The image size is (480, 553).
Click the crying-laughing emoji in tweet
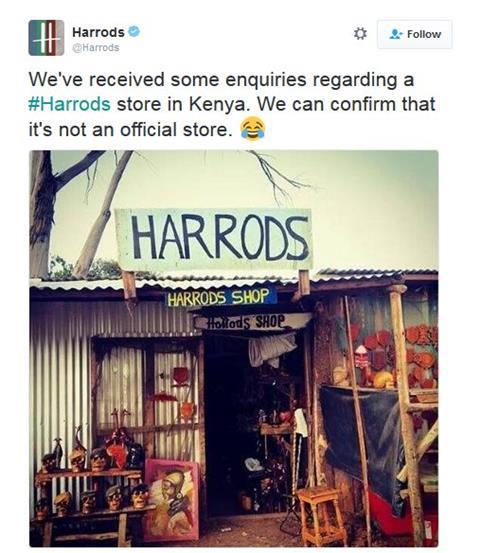253,129
